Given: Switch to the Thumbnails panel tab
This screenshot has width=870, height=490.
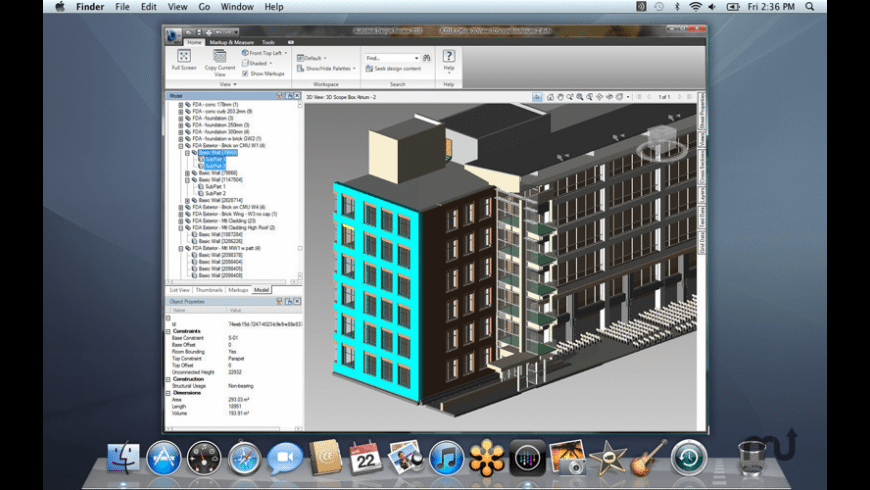Looking at the screenshot, I should coord(209,290).
